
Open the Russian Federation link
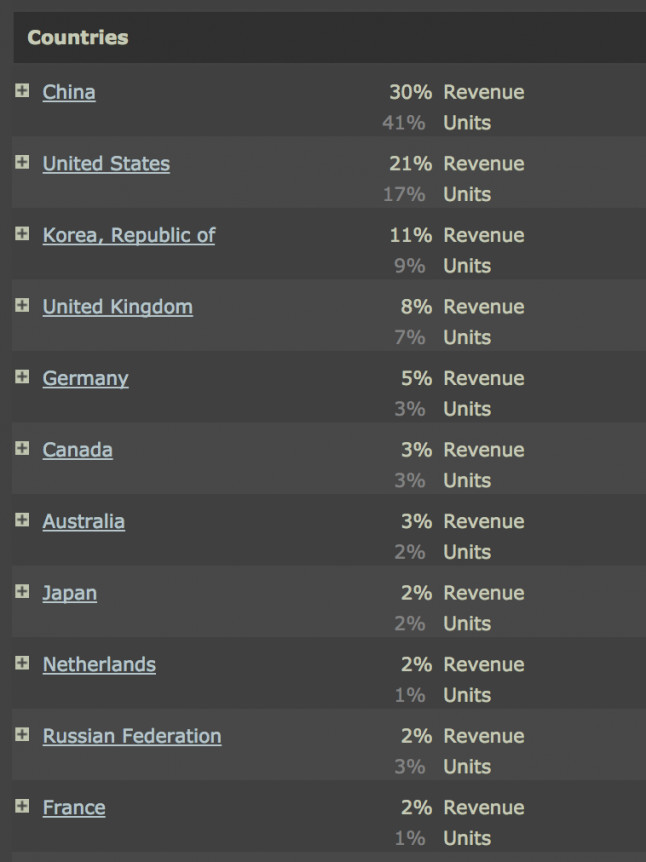point(132,736)
